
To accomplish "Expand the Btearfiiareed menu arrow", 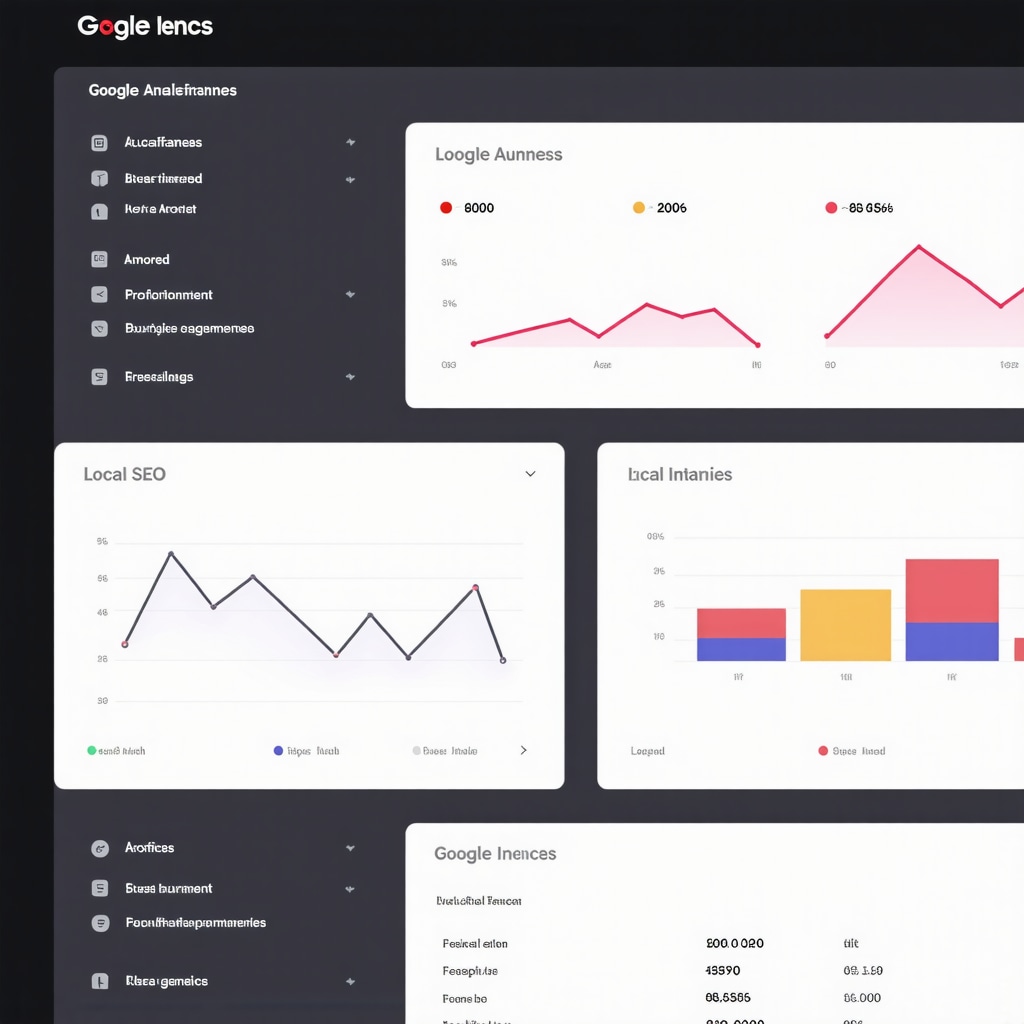I will click(351, 179).
